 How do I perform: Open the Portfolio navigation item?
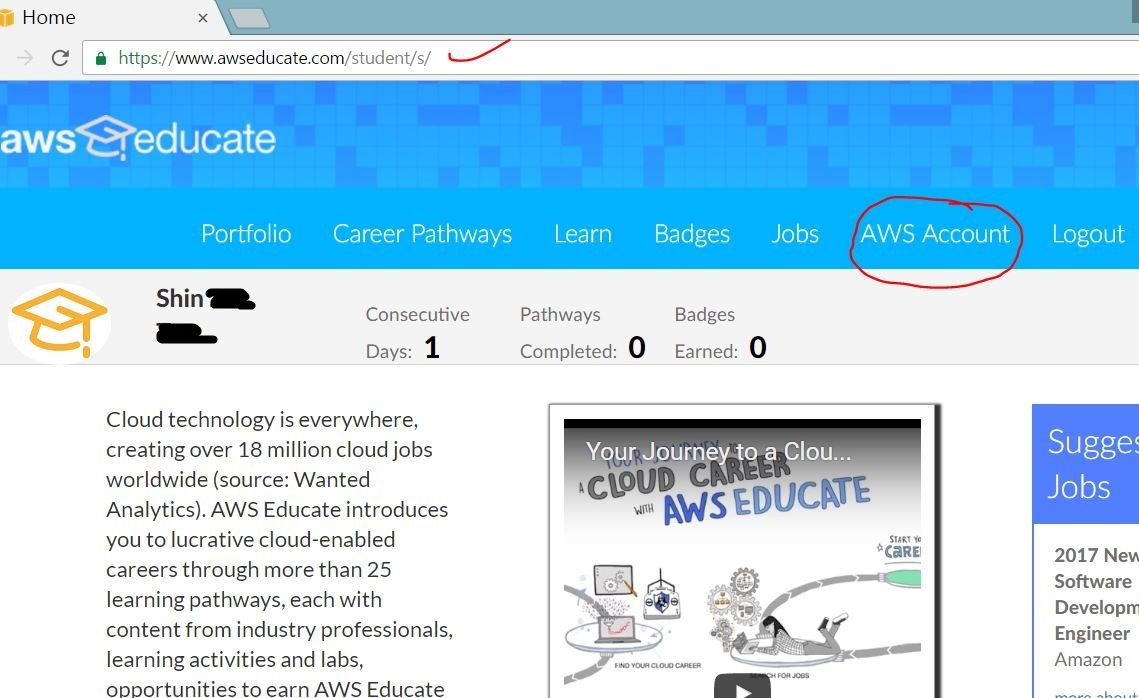coord(245,233)
